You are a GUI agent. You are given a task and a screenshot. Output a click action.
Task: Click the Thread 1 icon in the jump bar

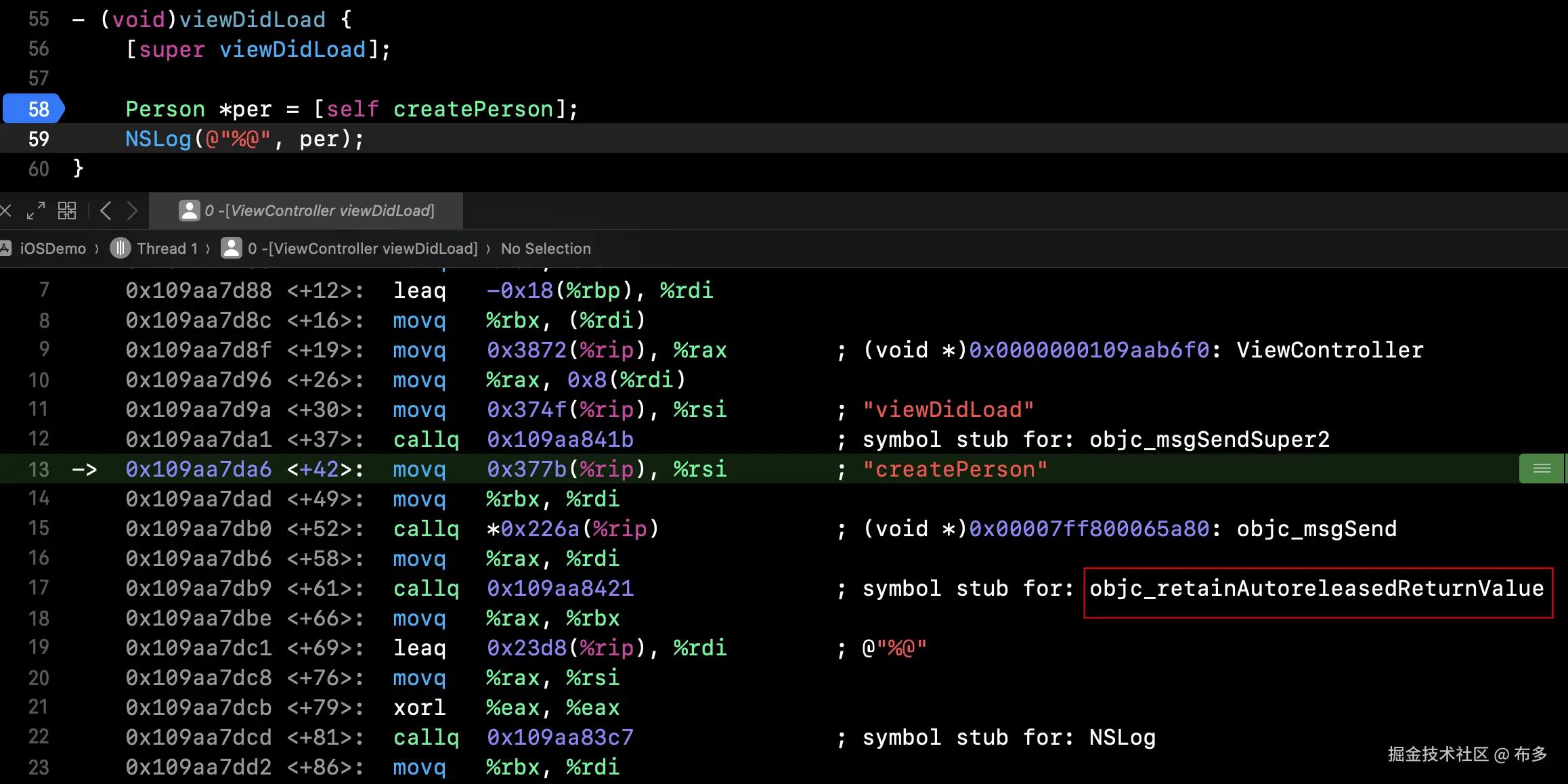click(120, 248)
